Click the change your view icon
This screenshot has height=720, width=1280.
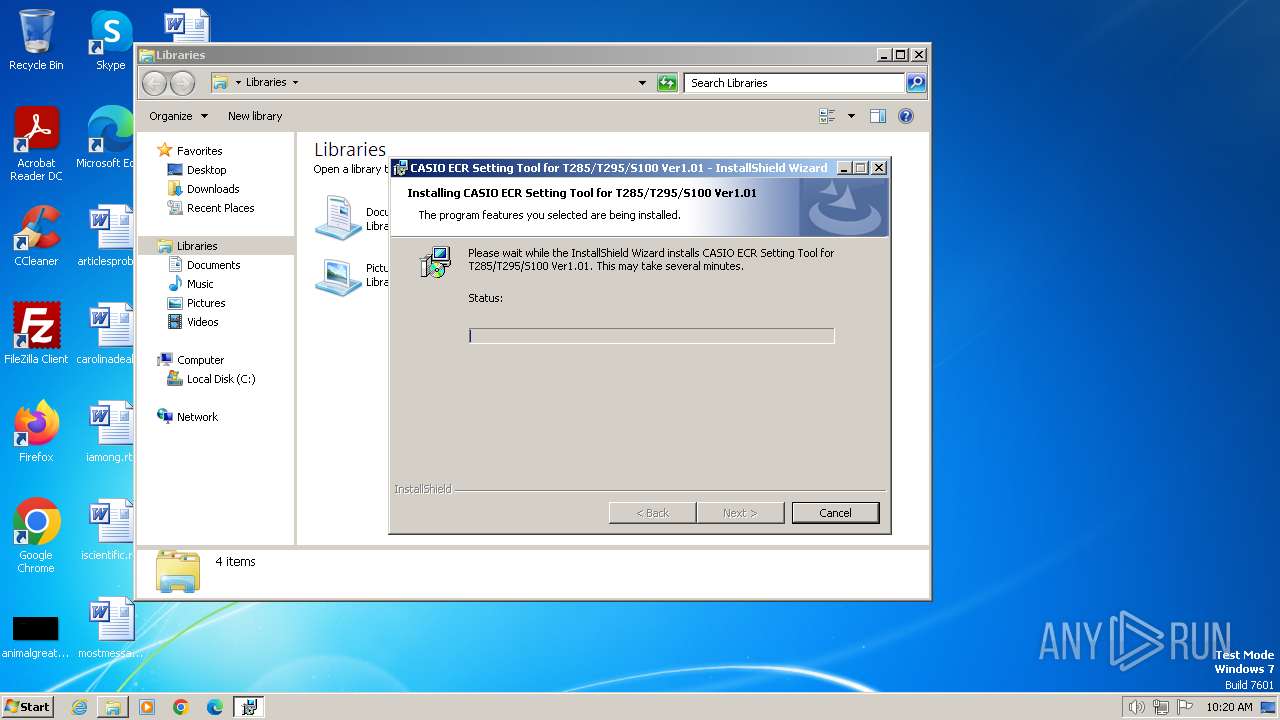pyautogui.click(x=827, y=116)
